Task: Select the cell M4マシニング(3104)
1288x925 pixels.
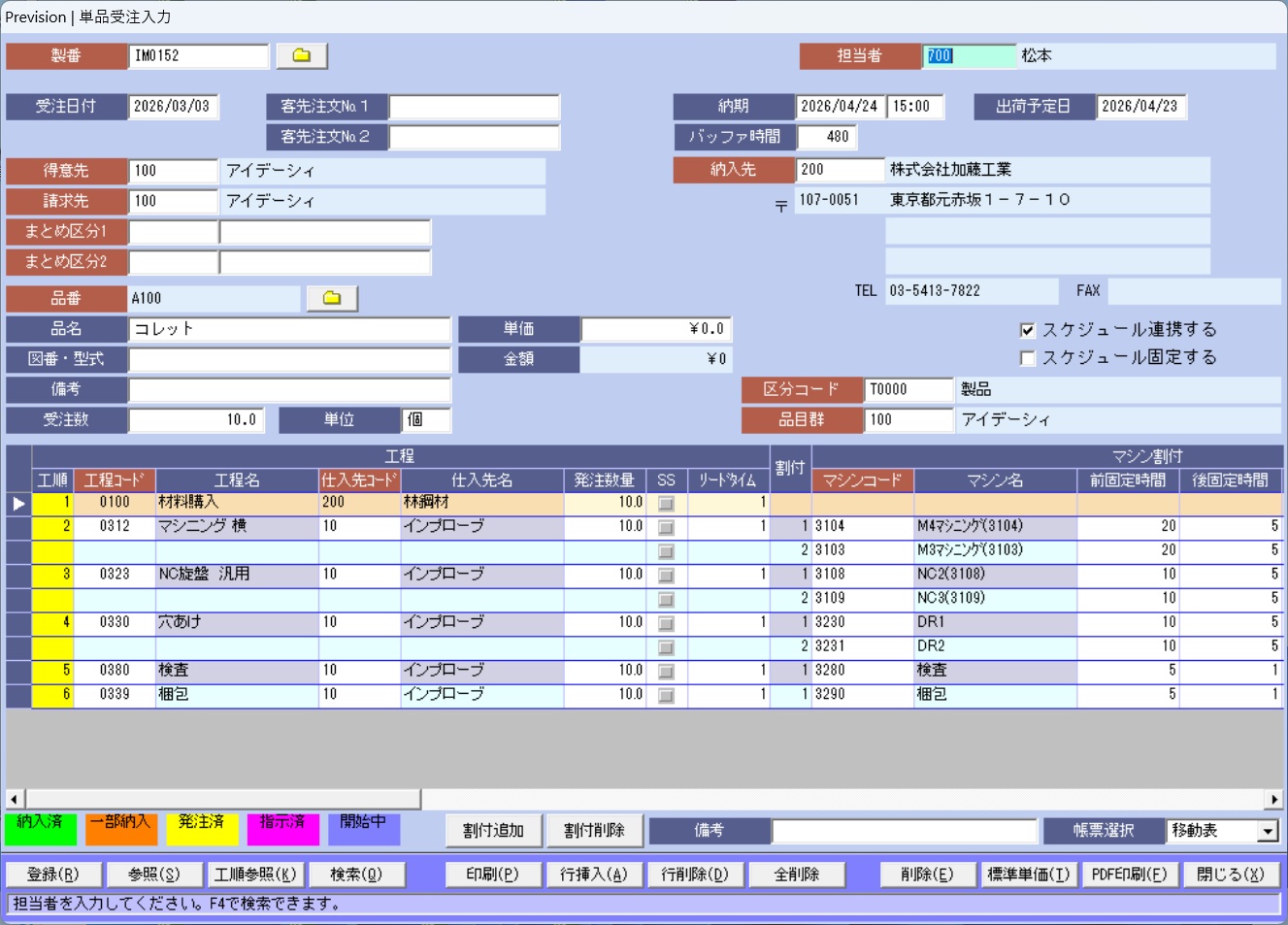Action: coord(995,527)
